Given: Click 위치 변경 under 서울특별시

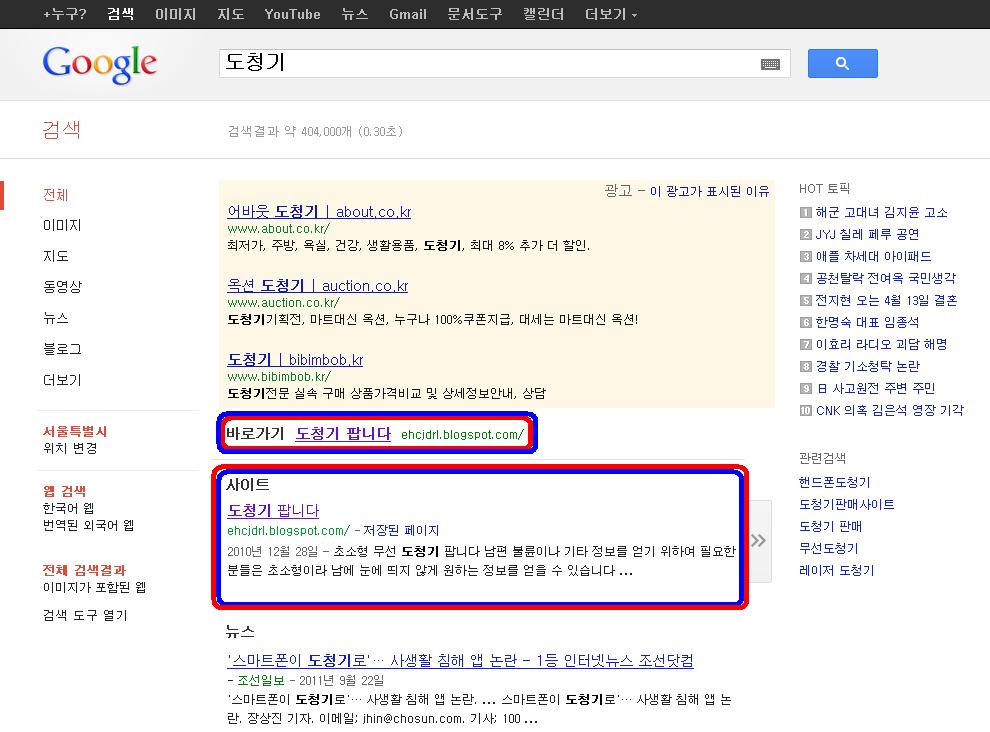Looking at the screenshot, I should [x=70, y=448].
